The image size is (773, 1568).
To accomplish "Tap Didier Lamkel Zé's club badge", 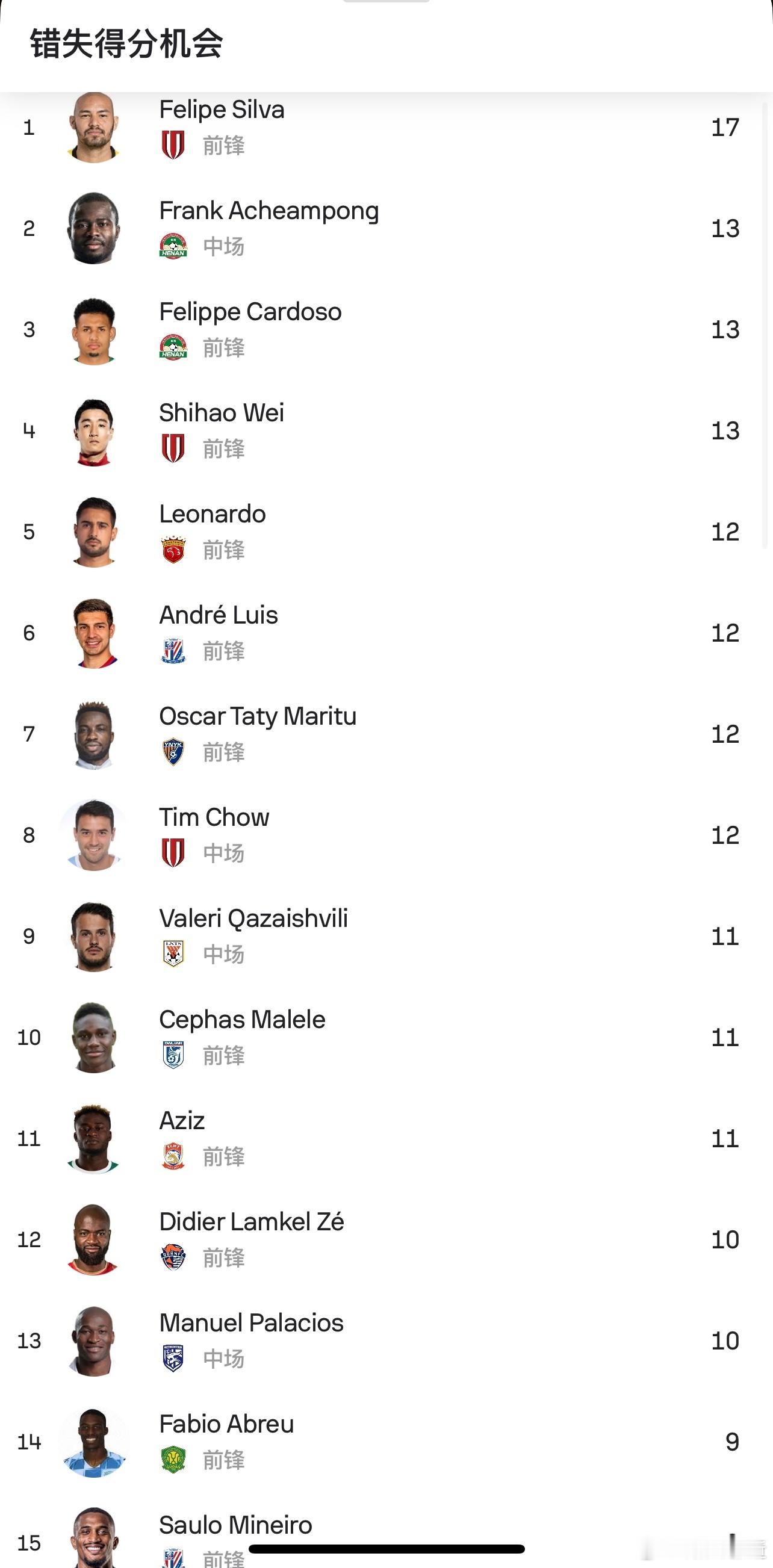I will pos(173,1257).
